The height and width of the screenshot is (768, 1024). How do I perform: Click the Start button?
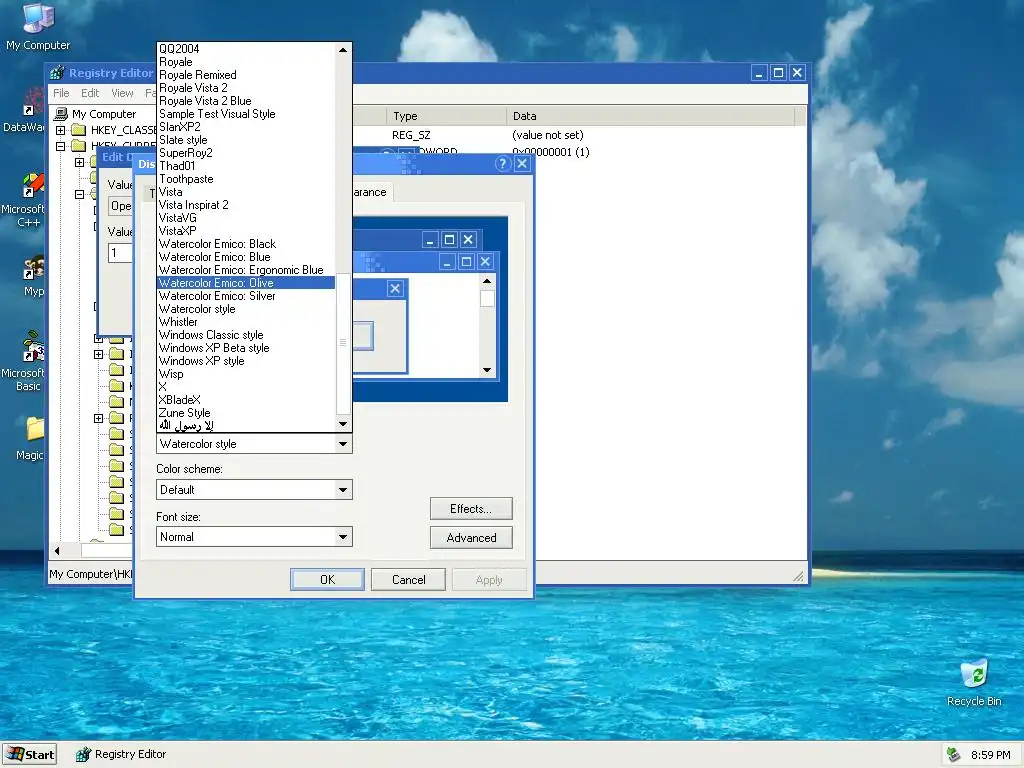click(29, 754)
